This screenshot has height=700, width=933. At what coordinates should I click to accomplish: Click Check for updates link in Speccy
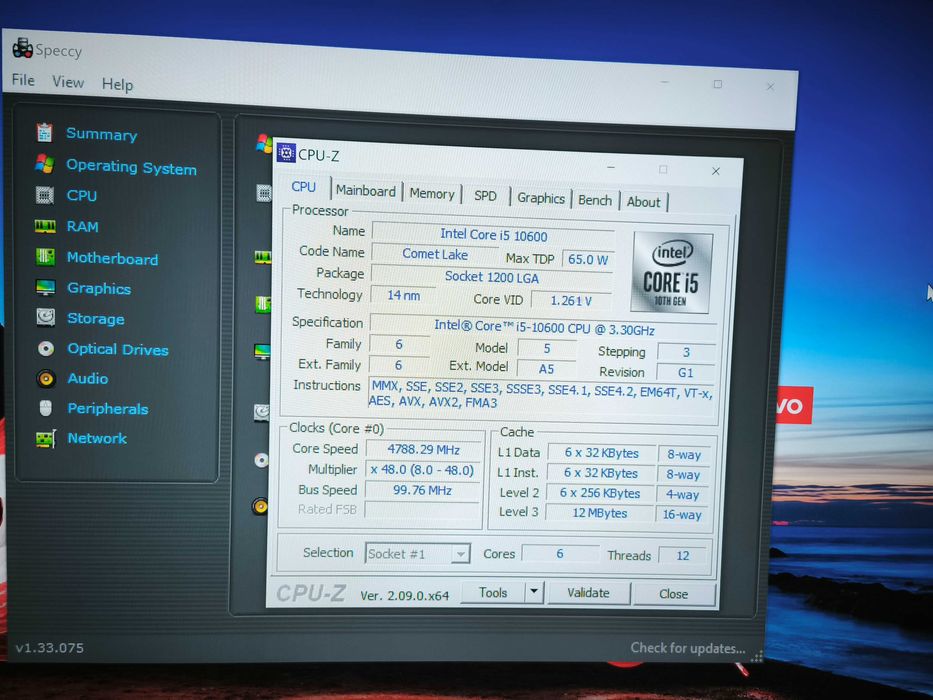coord(687,648)
